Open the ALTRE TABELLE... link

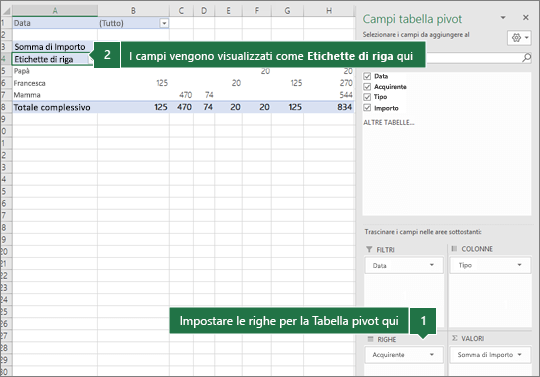point(389,123)
